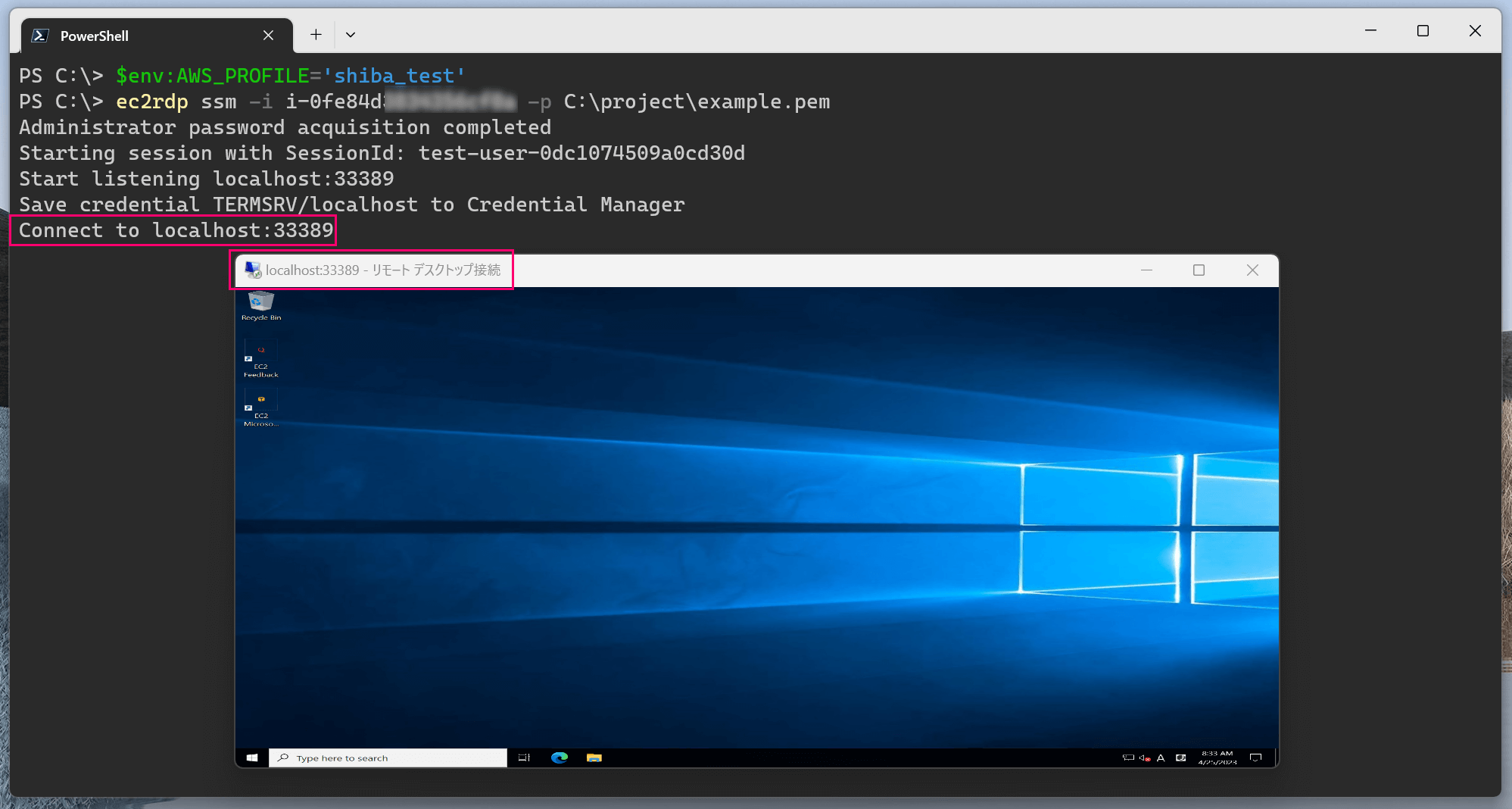
Task: Minimize the Remote Desktop connection window
Action: click(x=1147, y=270)
